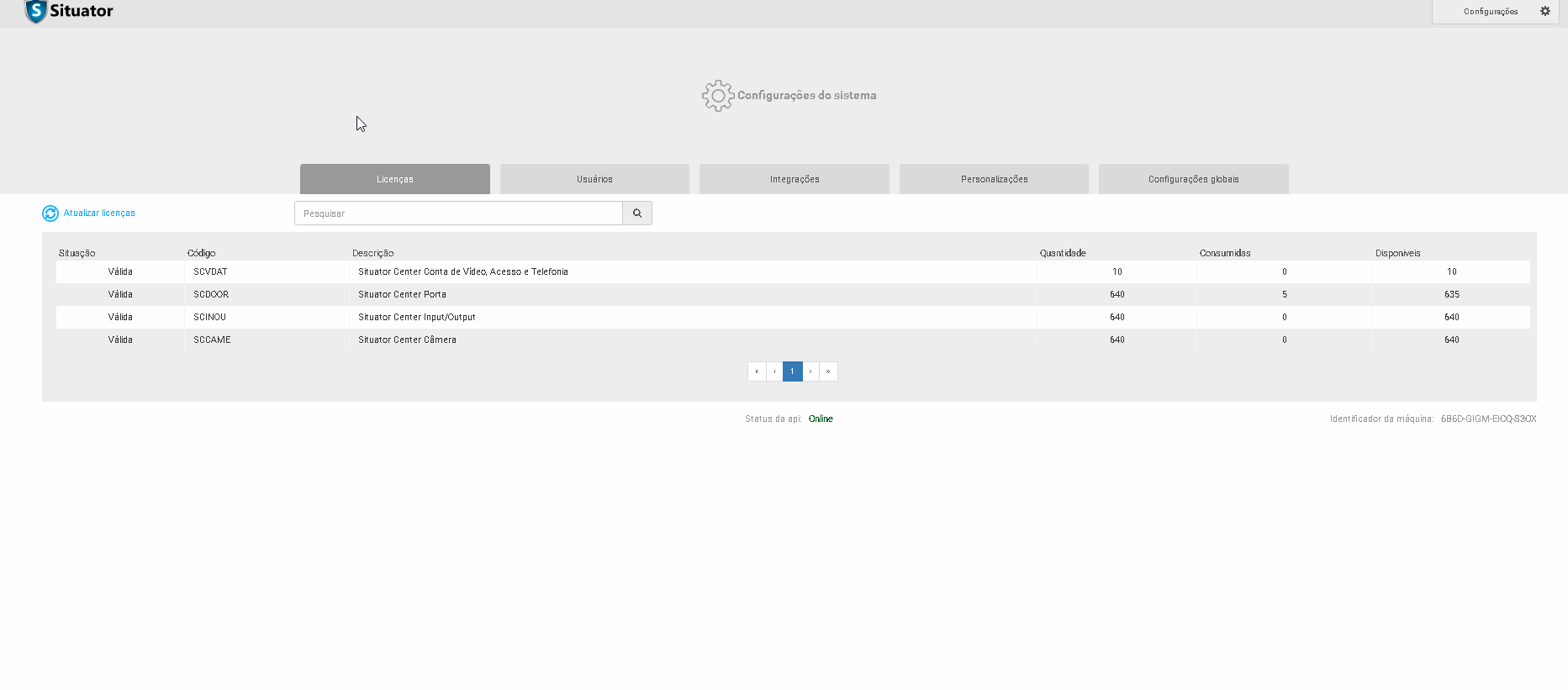Switch to the Usuários tab
Screen dimensions: 1568x690
click(594, 179)
